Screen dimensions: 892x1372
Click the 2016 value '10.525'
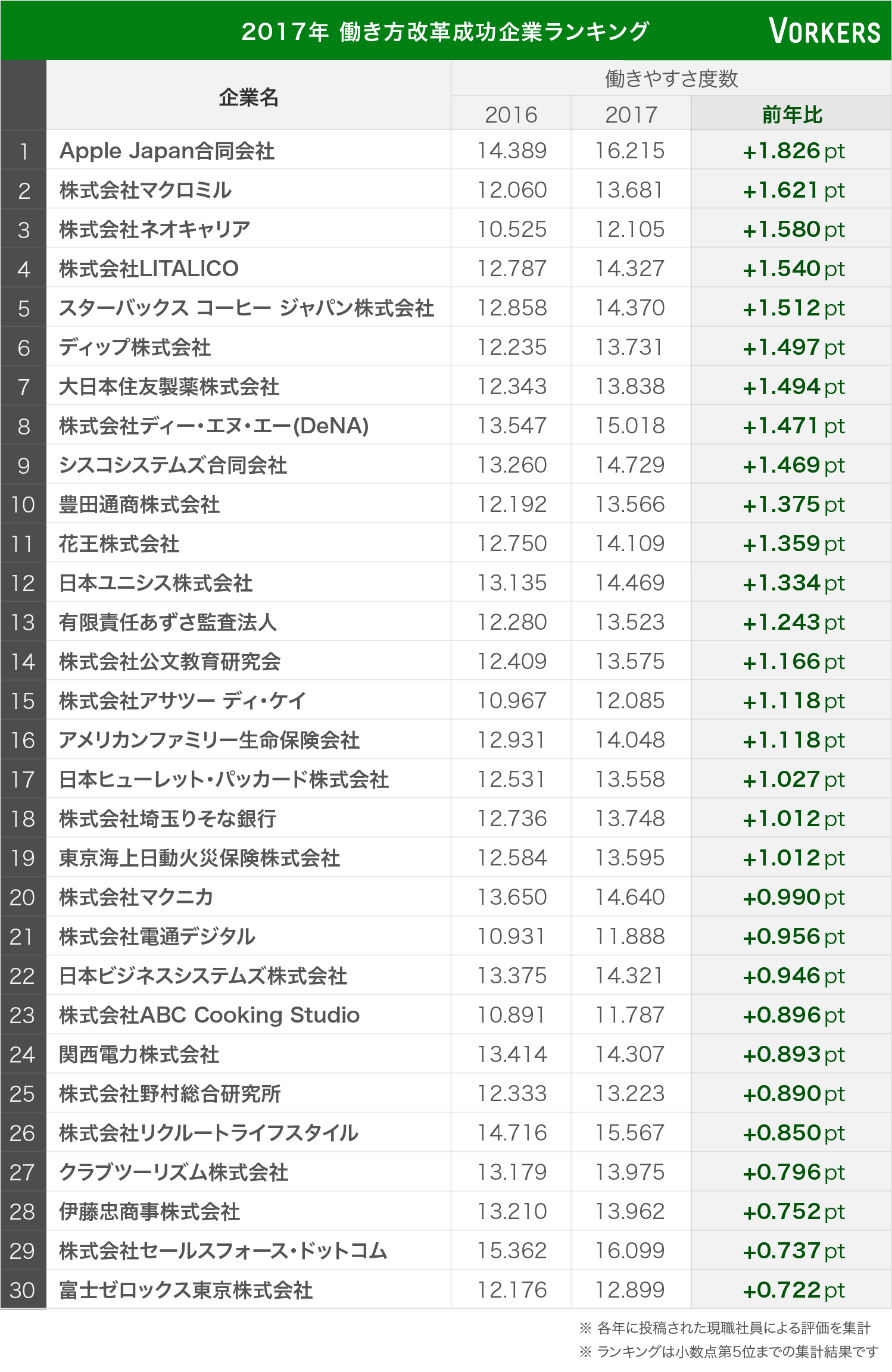pos(512,229)
